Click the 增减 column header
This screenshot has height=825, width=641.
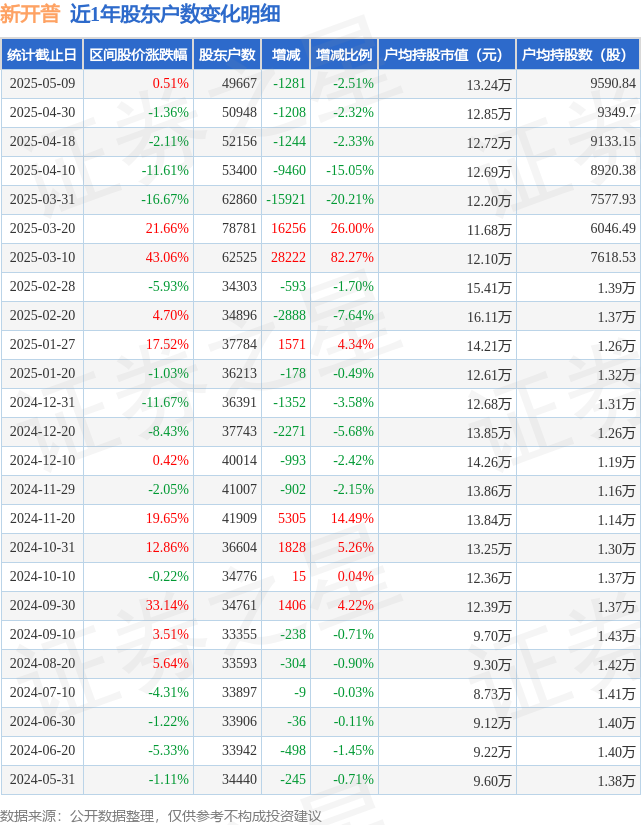(286, 54)
